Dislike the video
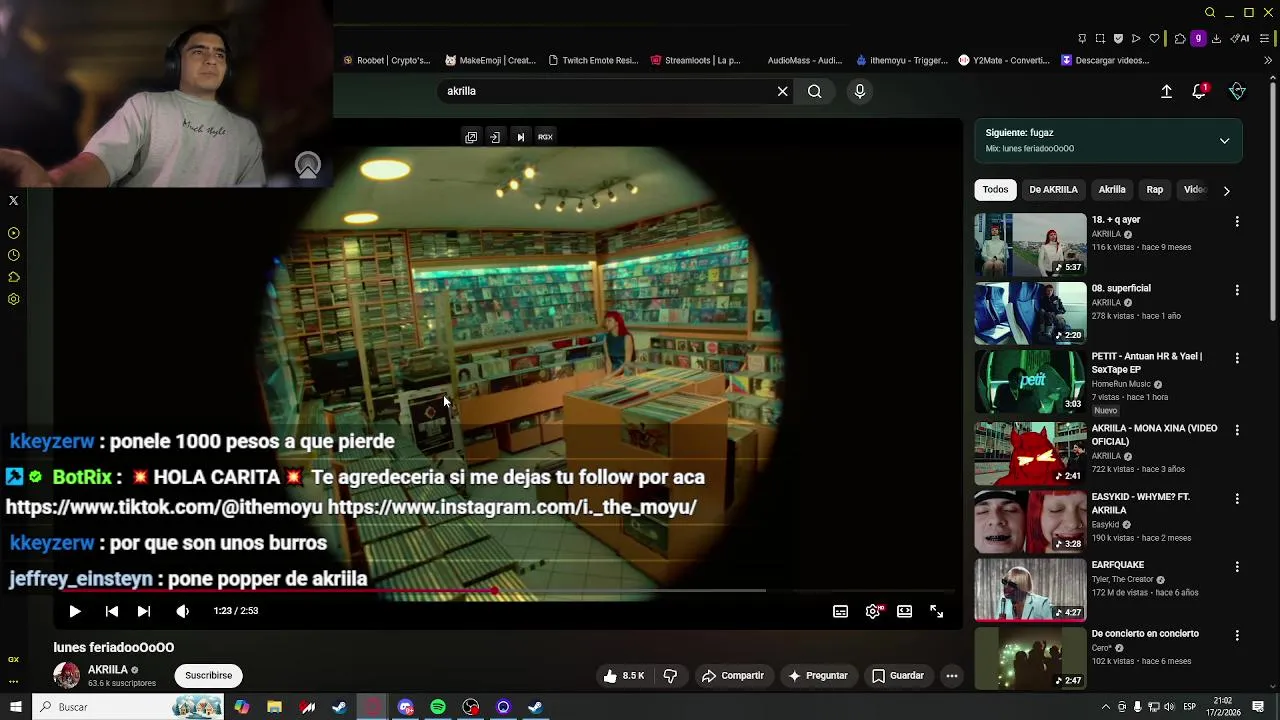The width and height of the screenshot is (1280, 720). click(670, 676)
